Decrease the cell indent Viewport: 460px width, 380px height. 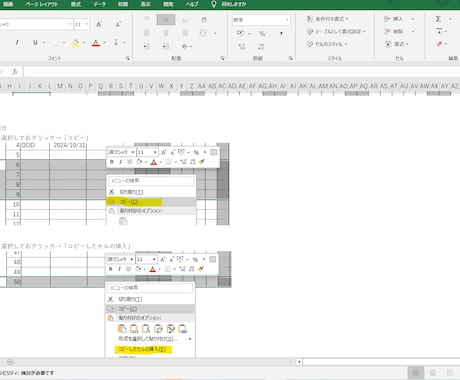(x=146, y=46)
